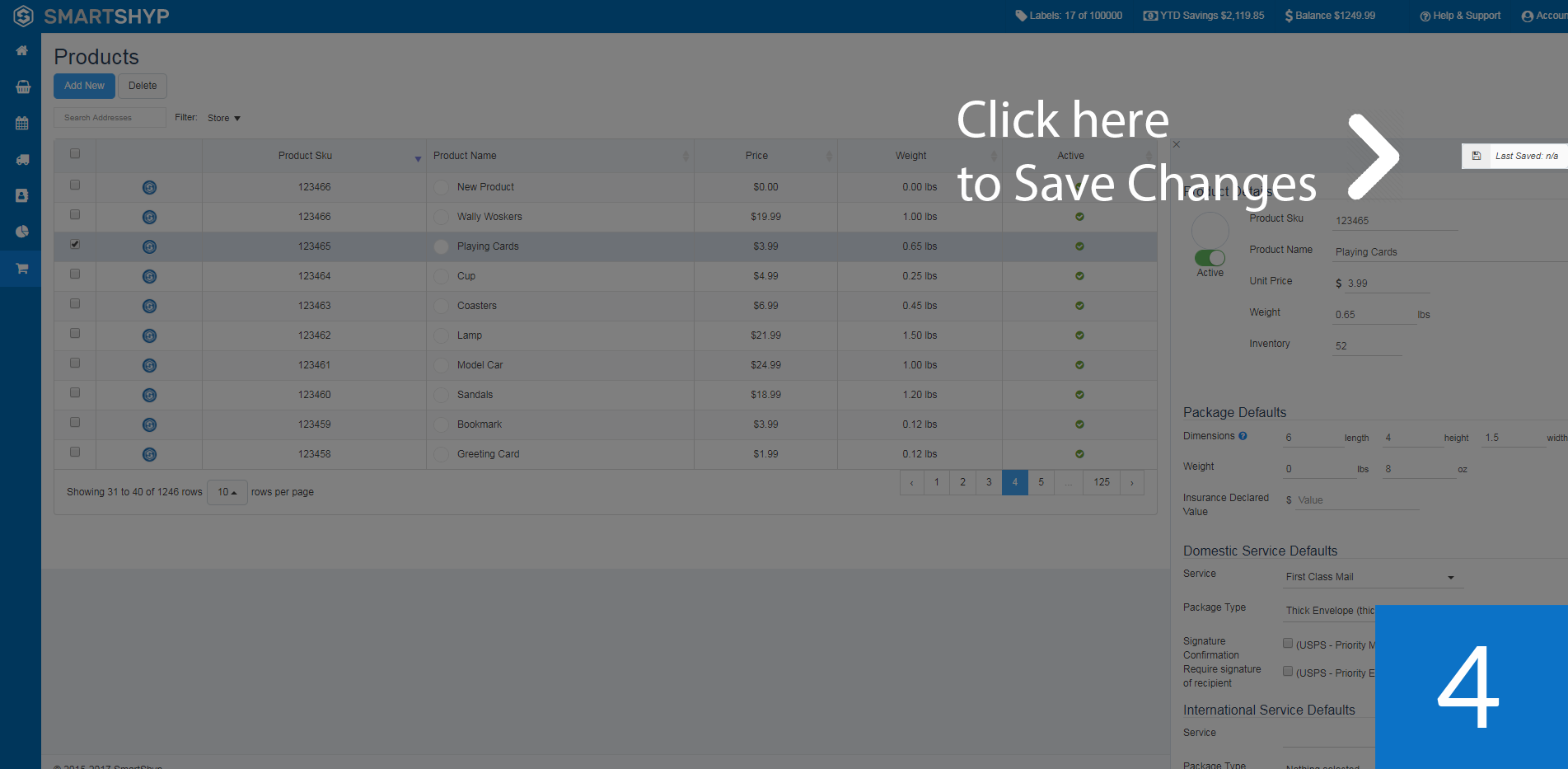The width and height of the screenshot is (1568, 769).
Task: Click the Unit Price field showing 3.99
Action: [x=1388, y=284]
